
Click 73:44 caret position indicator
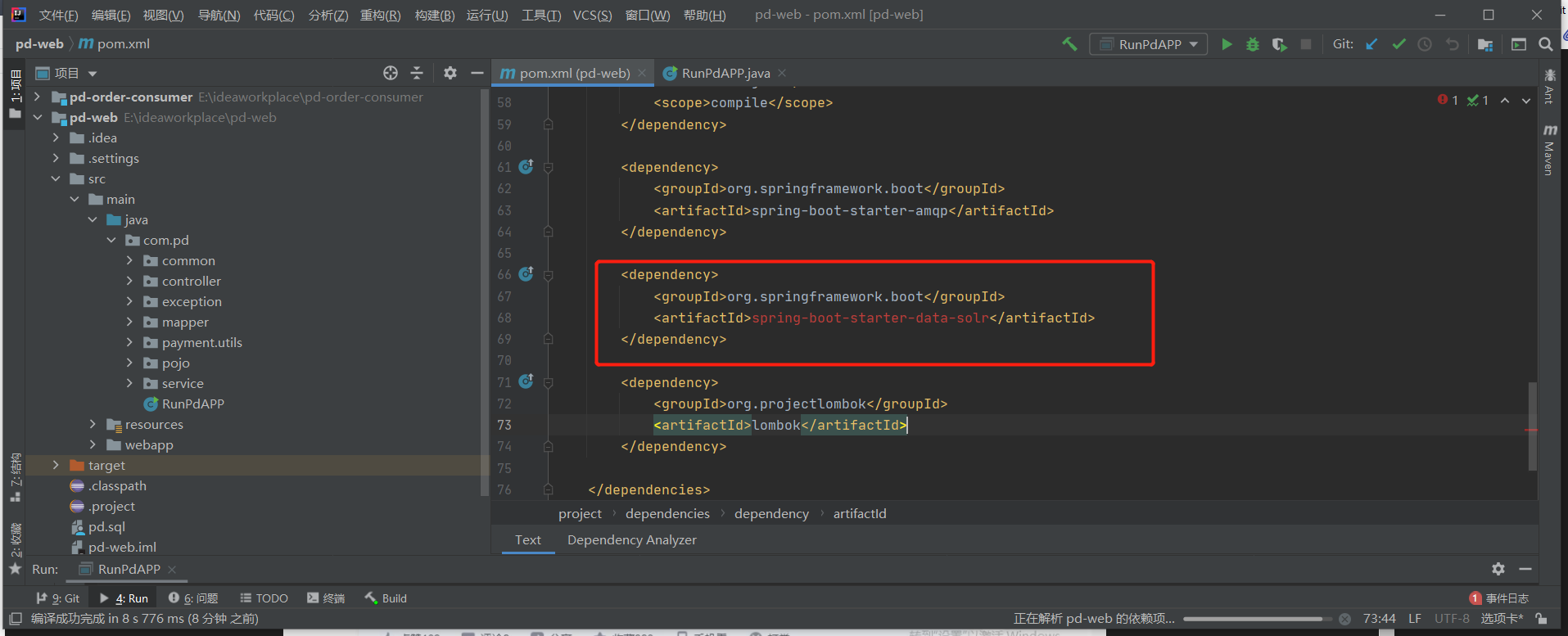coord(1379,619)
